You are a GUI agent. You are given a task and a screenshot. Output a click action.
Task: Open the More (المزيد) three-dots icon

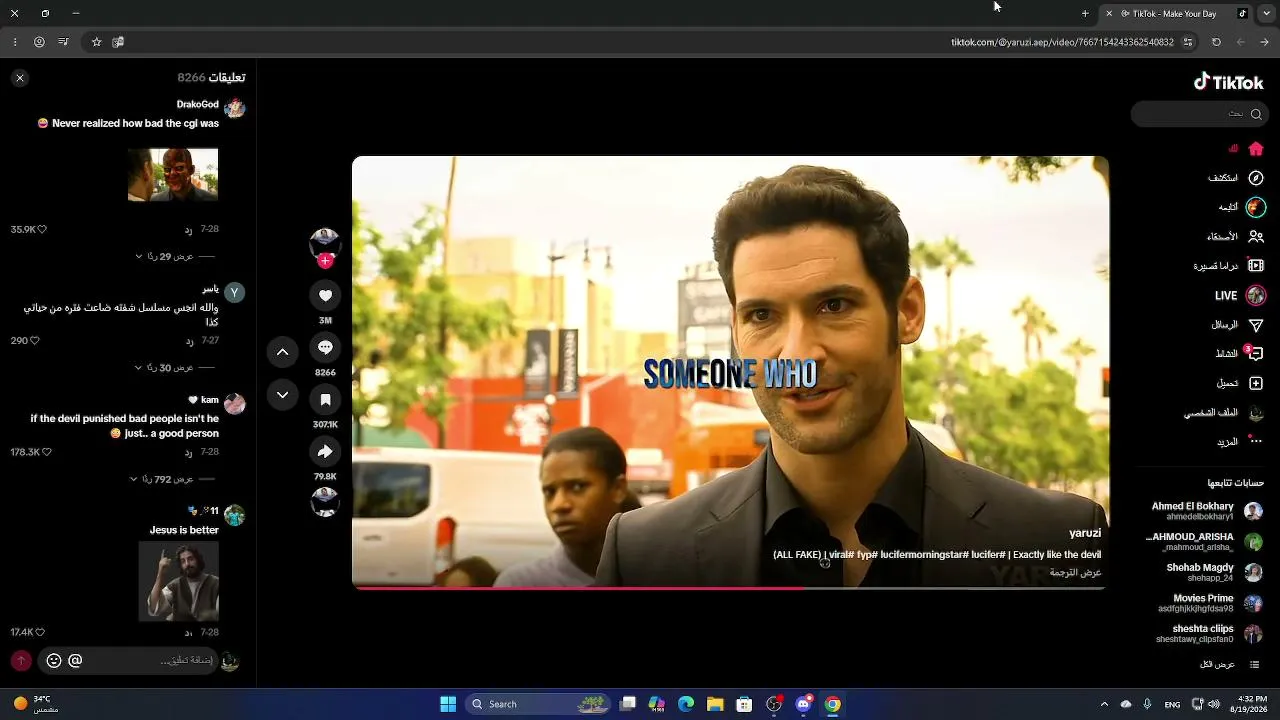1256,441
